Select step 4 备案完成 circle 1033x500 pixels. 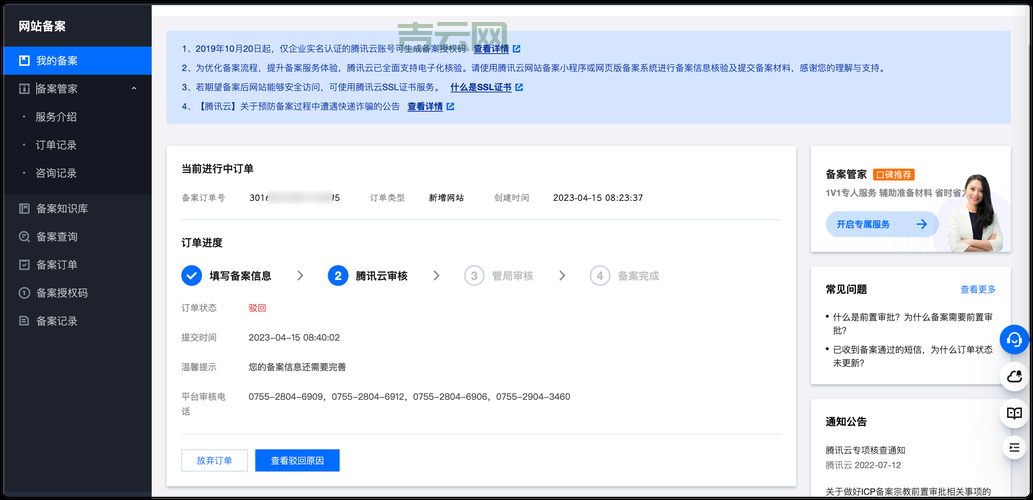pyautogui.click(x=600, y=276)
